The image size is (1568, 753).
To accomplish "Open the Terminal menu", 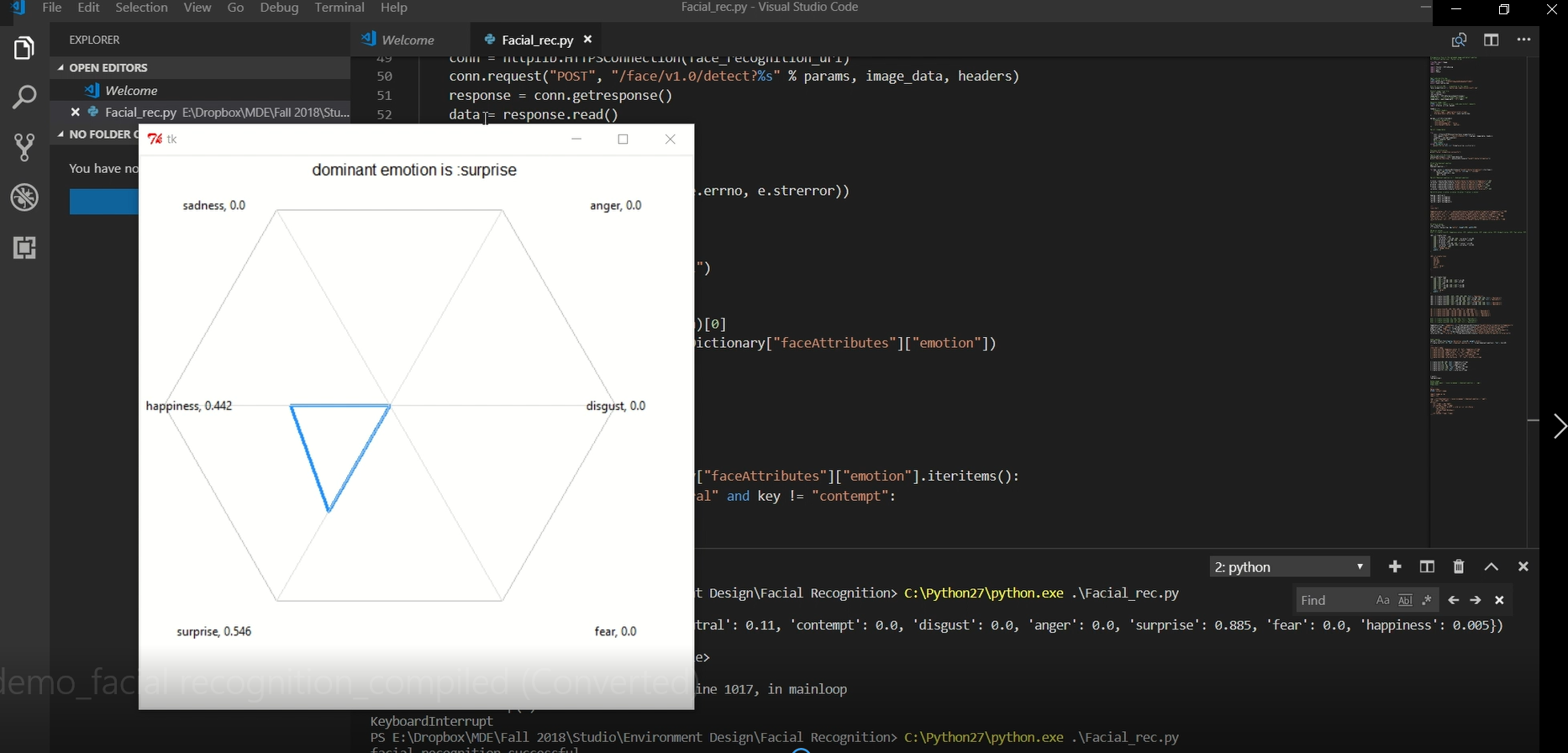I will (x=339, y=8).
